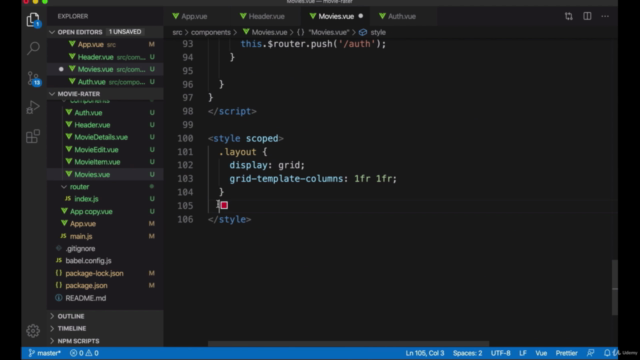Open Movies.vue in Open Editors list
The width and height of the screenshot is (640, 360).
point(105,69)
